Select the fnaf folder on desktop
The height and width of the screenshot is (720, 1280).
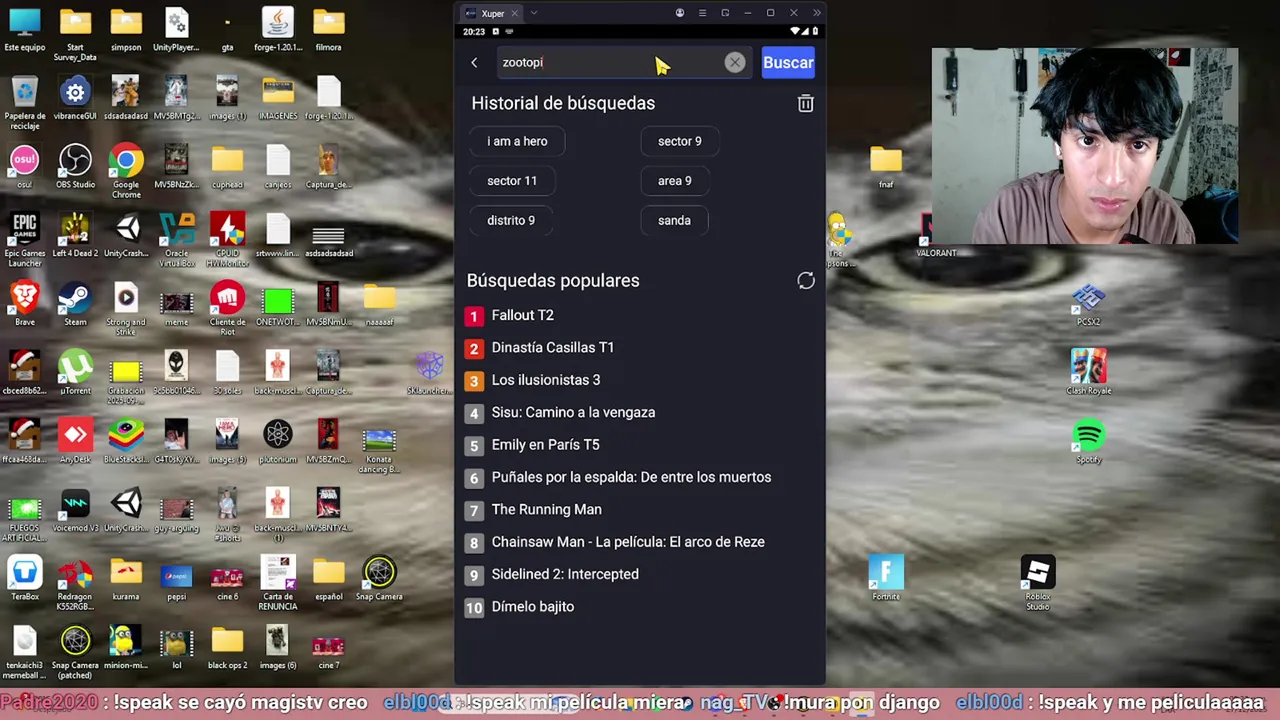pos(886,166)
